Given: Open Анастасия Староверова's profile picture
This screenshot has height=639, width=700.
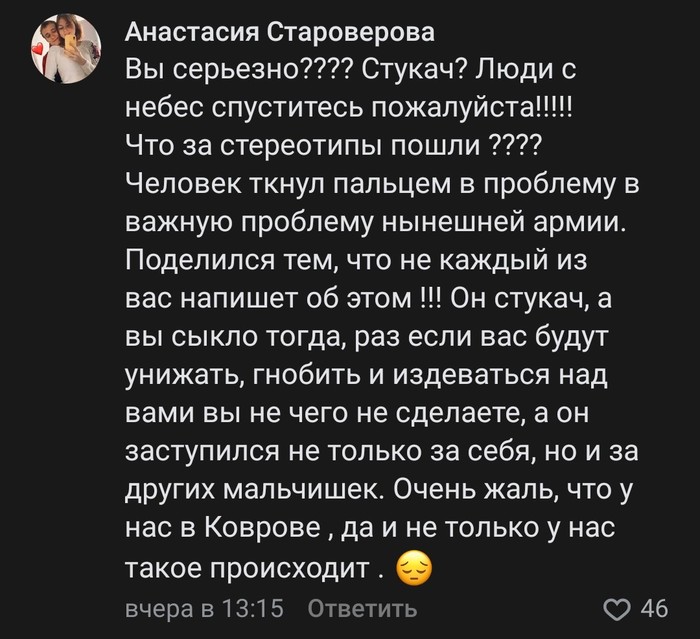Looking at the screenshot, I should 64,50.
